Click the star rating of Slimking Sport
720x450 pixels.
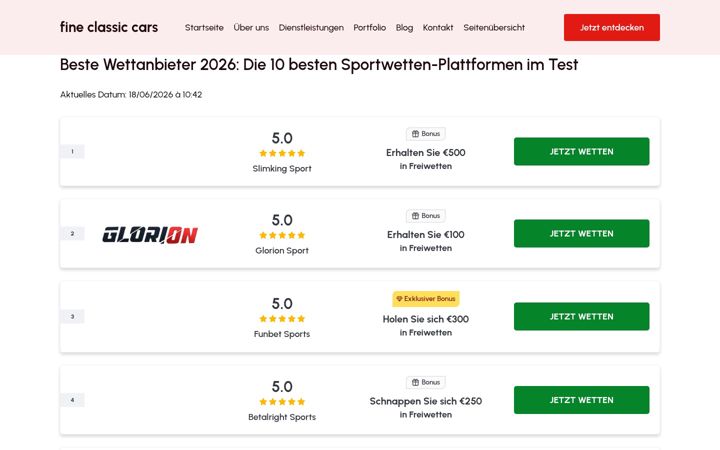(282, 153)
